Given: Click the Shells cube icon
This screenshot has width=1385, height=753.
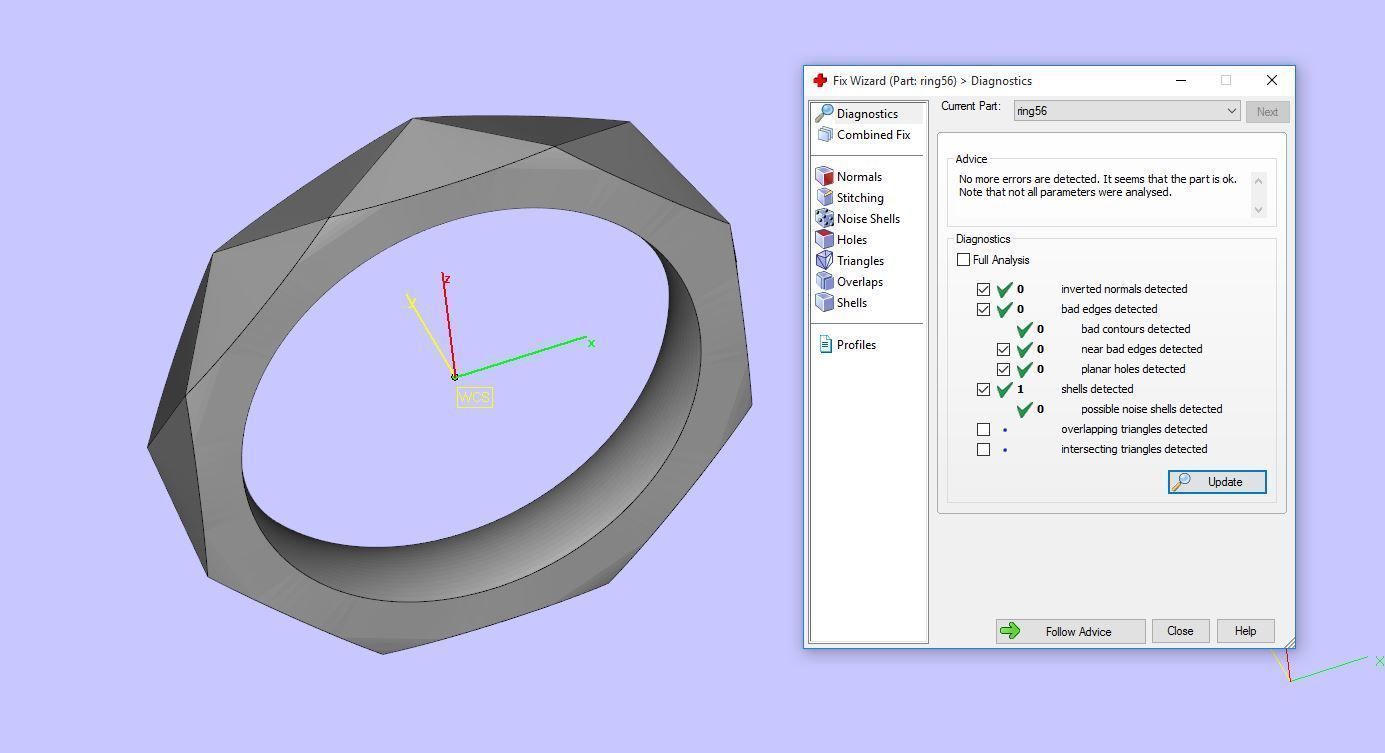Looking at the screenshot, I should [x=824, y=303].
